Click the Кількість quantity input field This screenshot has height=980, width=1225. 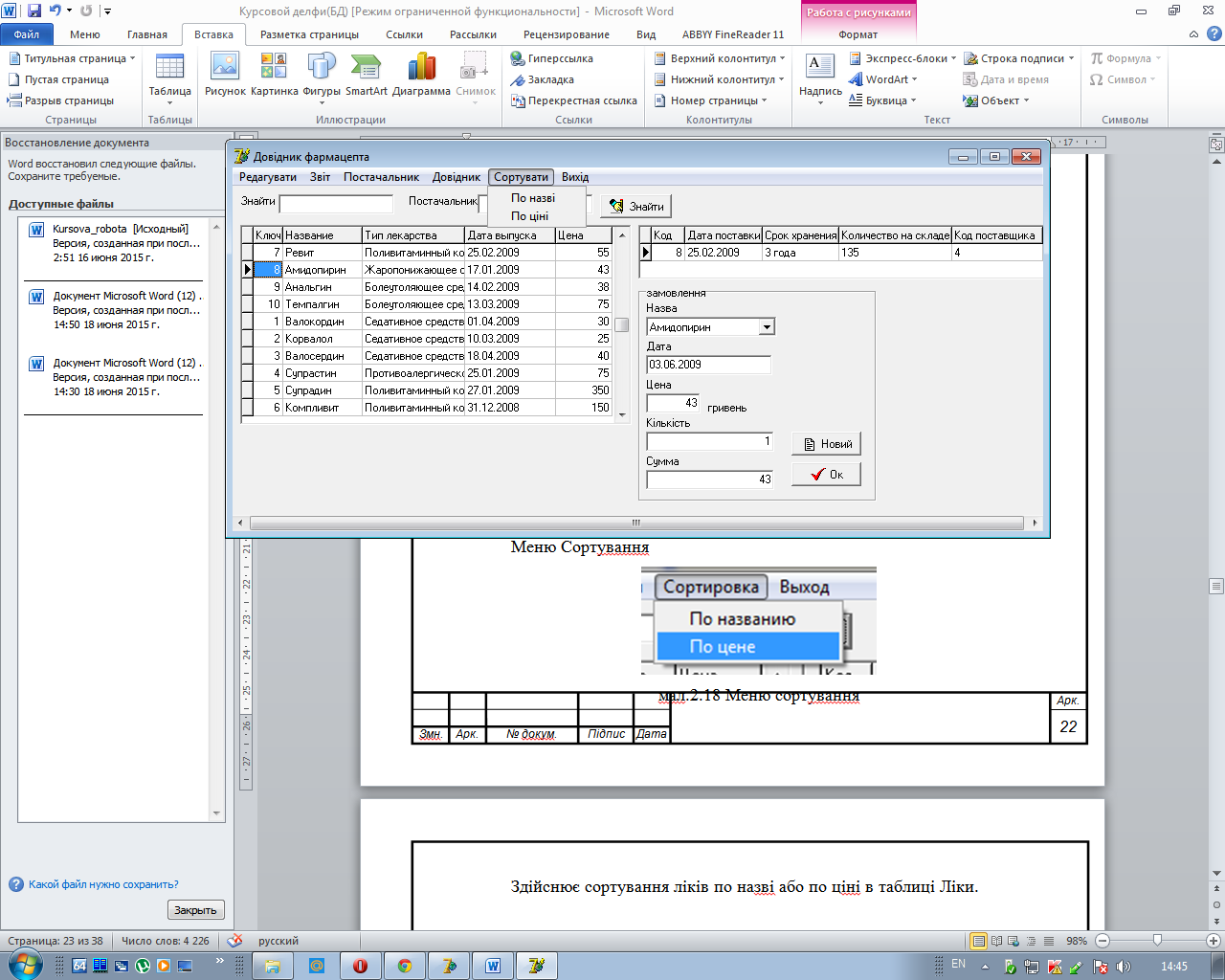coord(709,442)
